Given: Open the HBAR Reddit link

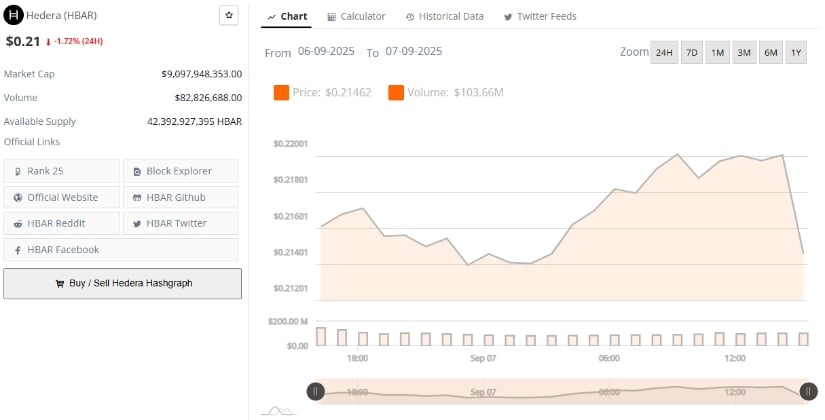Looking at the screenshot, I should [62, 223].
